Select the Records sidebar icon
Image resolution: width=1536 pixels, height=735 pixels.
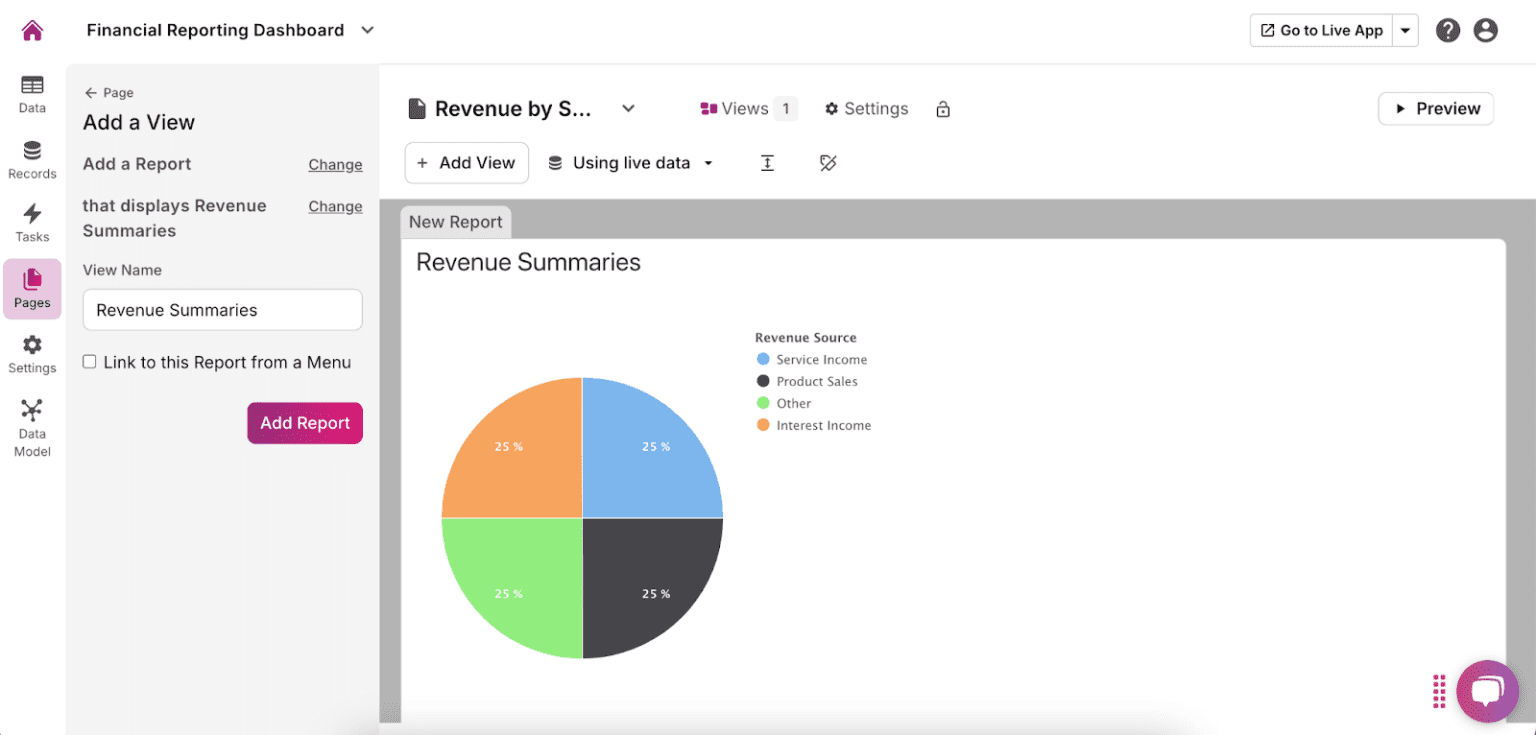(32, 160)
